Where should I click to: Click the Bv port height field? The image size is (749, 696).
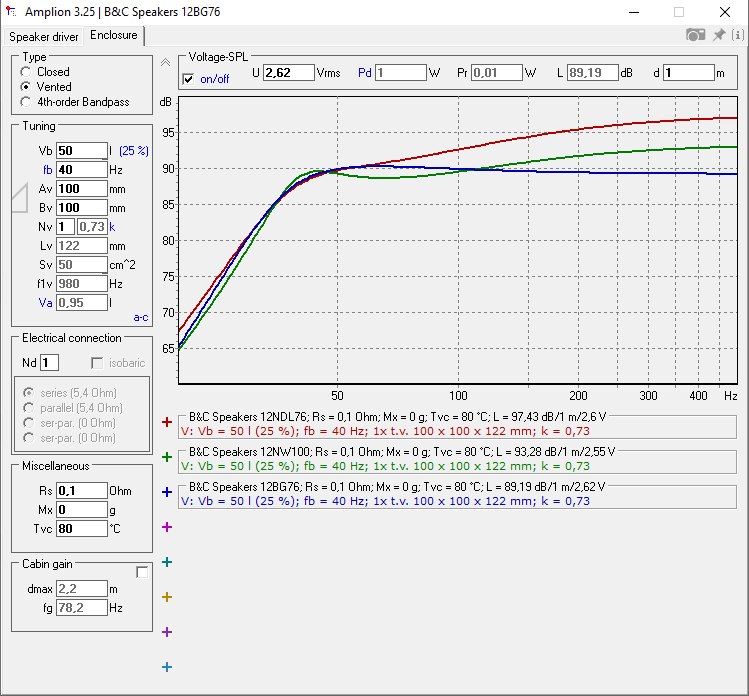pos(82,208)
